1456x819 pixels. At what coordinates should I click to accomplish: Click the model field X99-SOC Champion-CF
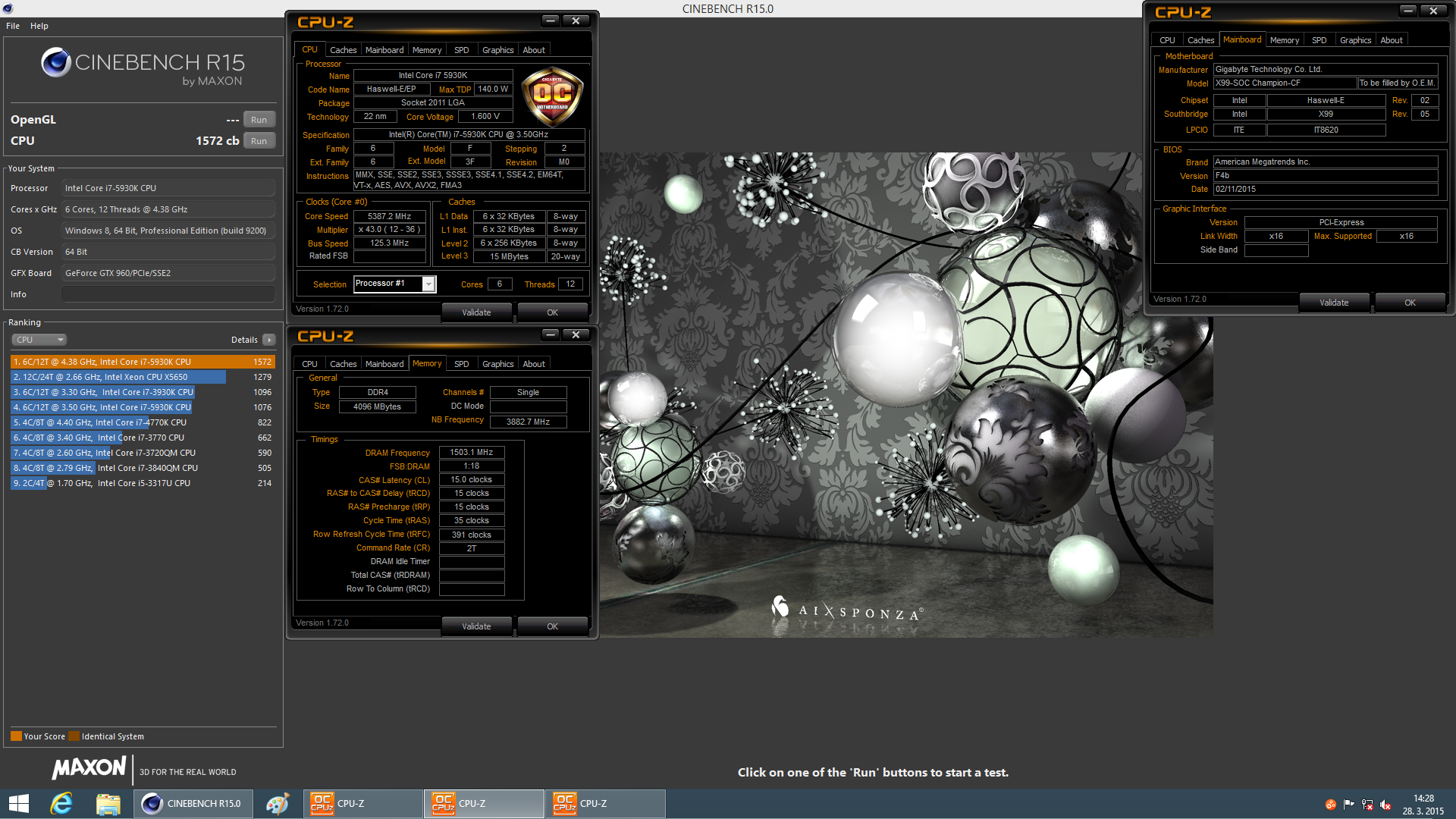click(x=1284, y=83)
